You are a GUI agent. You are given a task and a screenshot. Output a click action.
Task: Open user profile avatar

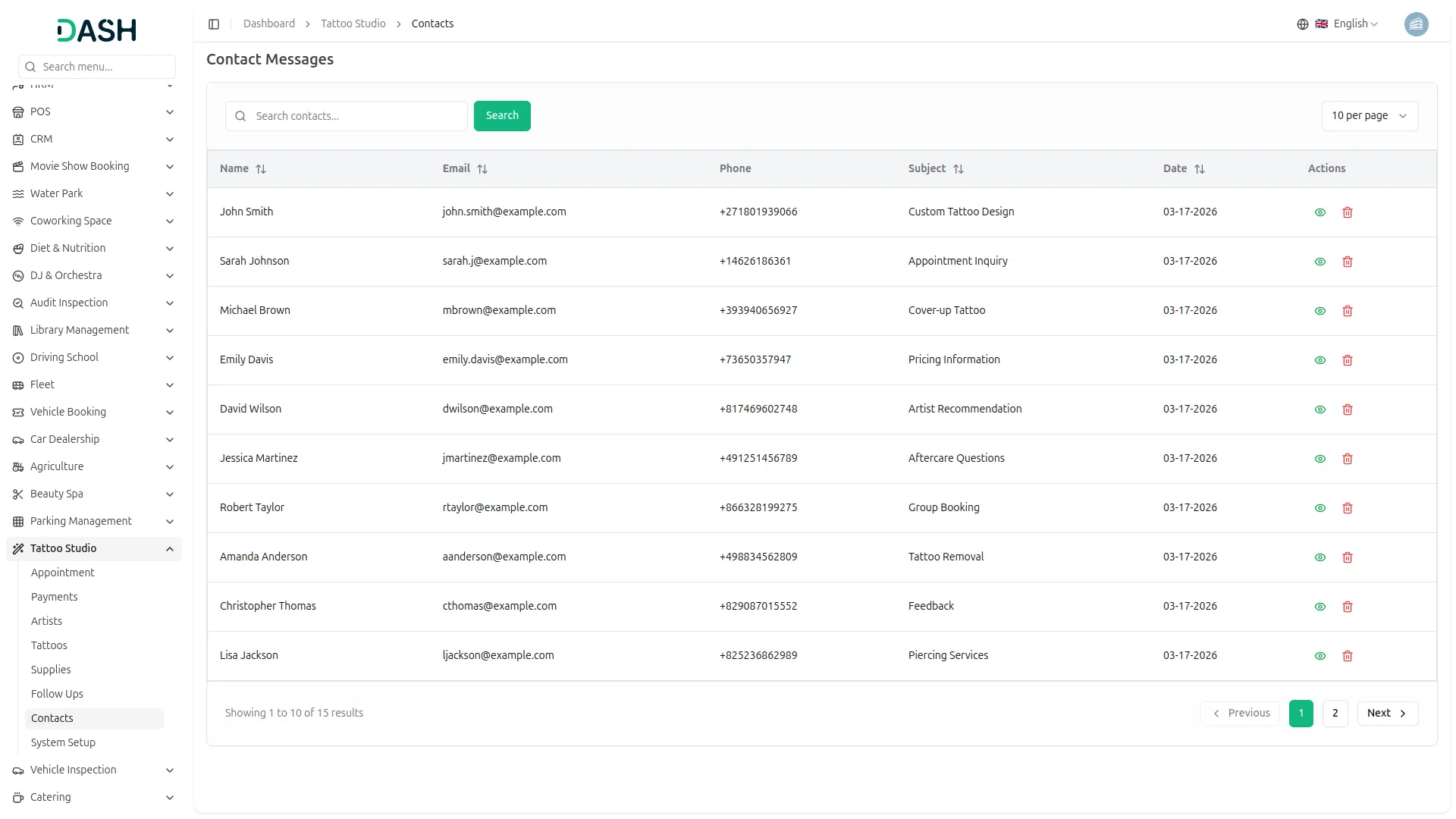(x=1416, y=24)
